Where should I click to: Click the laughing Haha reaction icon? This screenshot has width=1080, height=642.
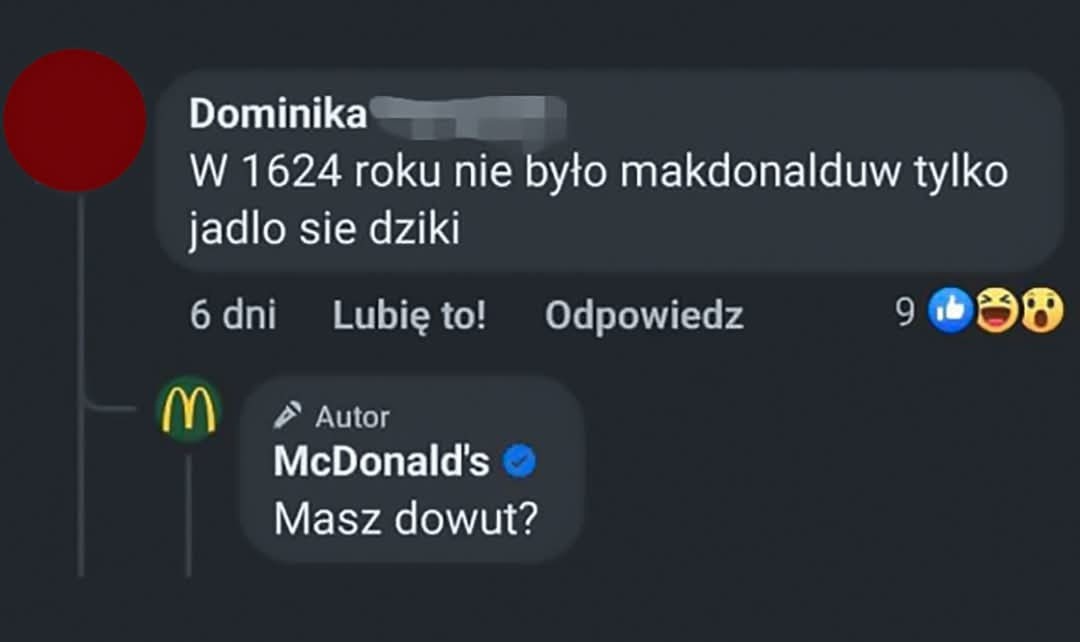pyautogui.click(x=995, y=313)
